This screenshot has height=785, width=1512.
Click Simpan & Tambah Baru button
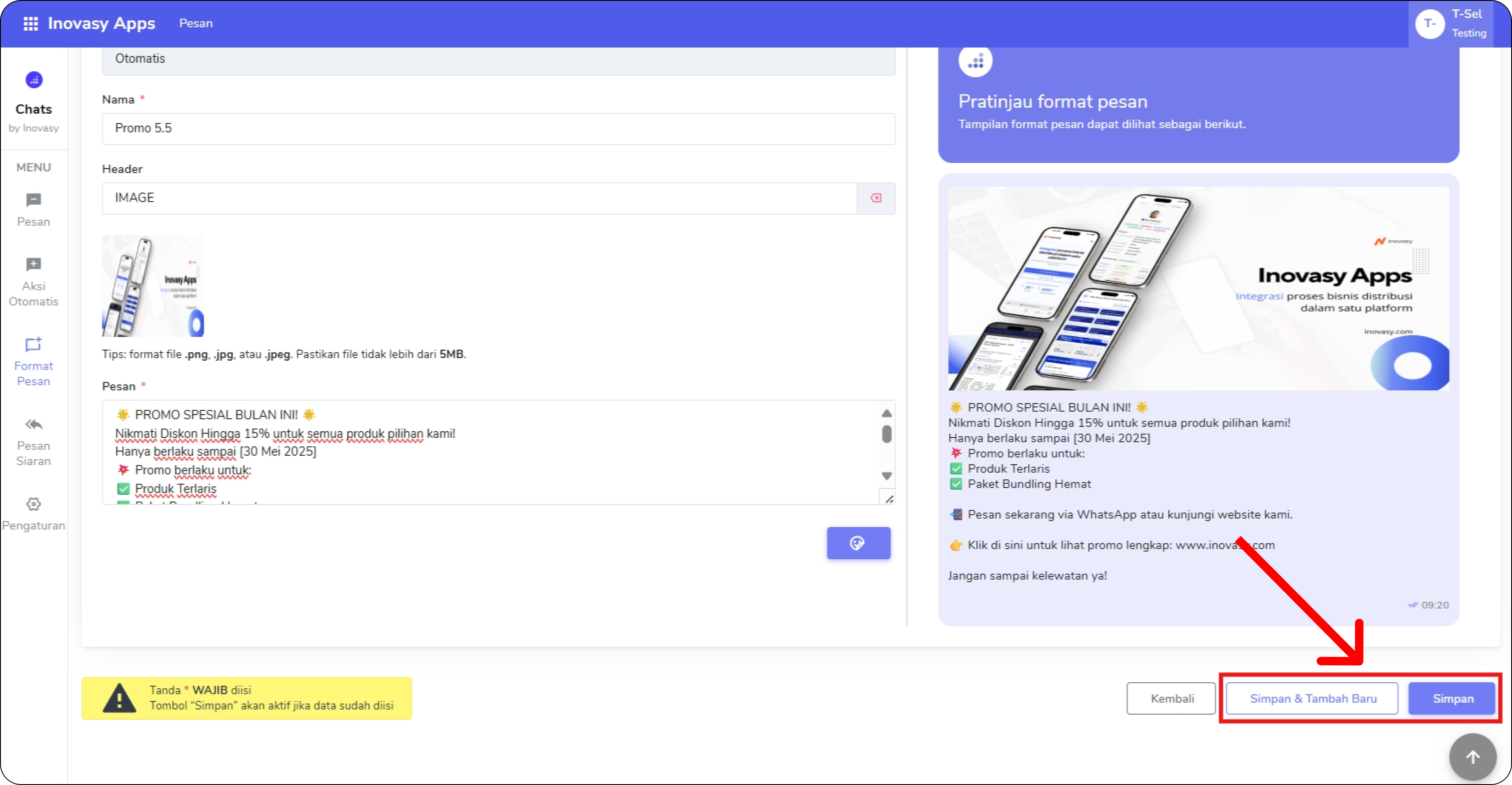point(1312,699)
